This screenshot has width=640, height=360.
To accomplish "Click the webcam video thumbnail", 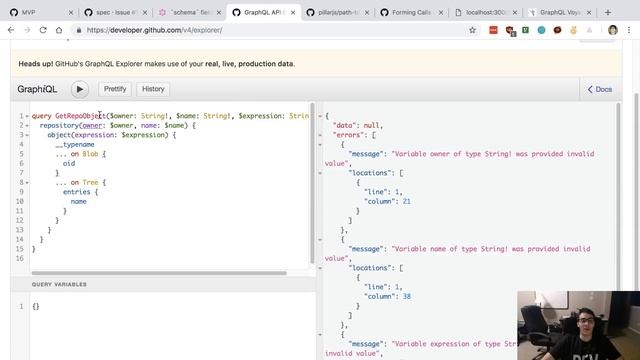I will click(578, 325).
